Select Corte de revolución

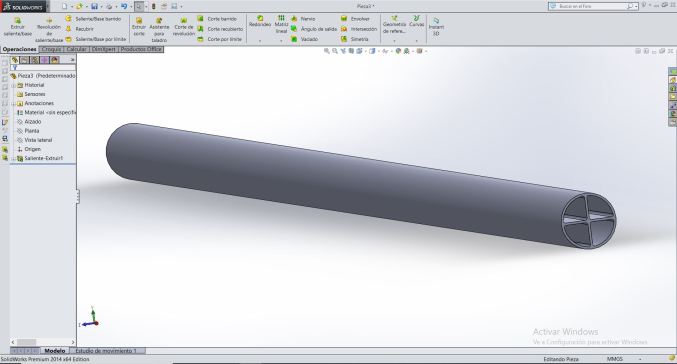(184, 27)
